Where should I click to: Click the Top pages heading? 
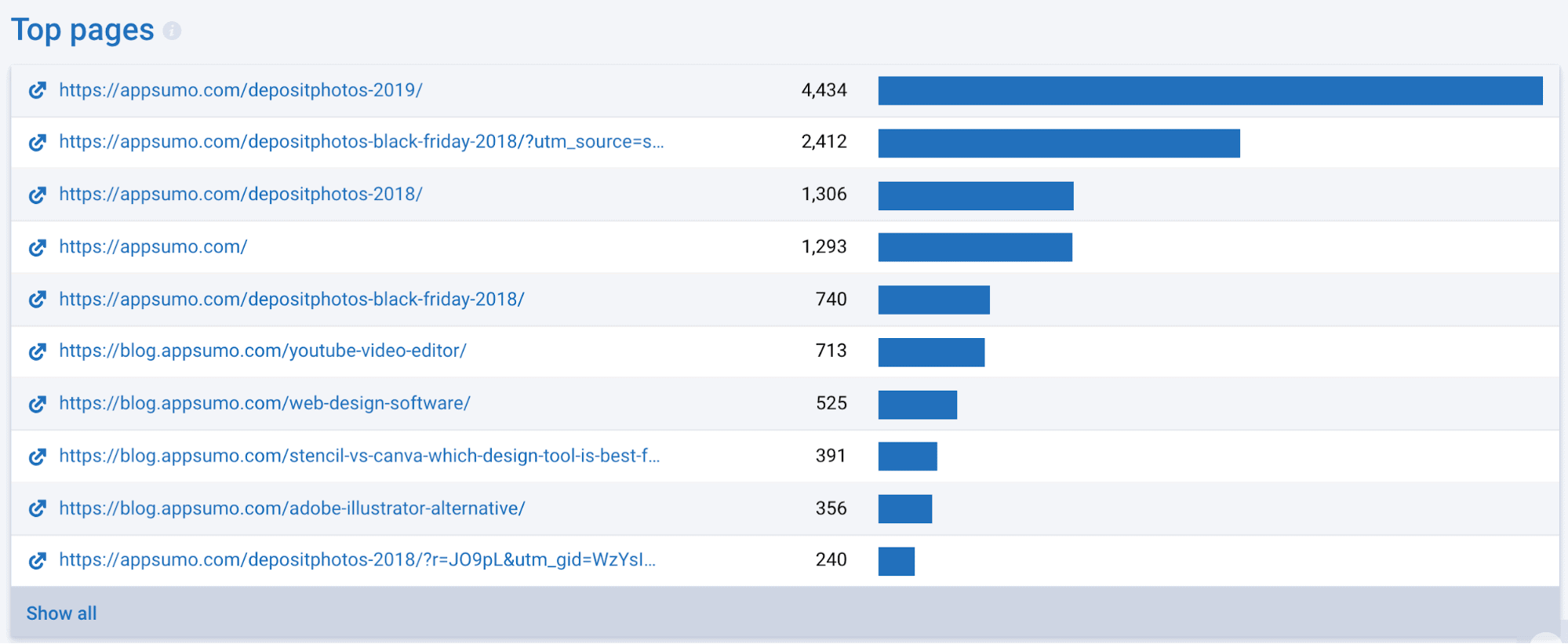pos(82,31)
